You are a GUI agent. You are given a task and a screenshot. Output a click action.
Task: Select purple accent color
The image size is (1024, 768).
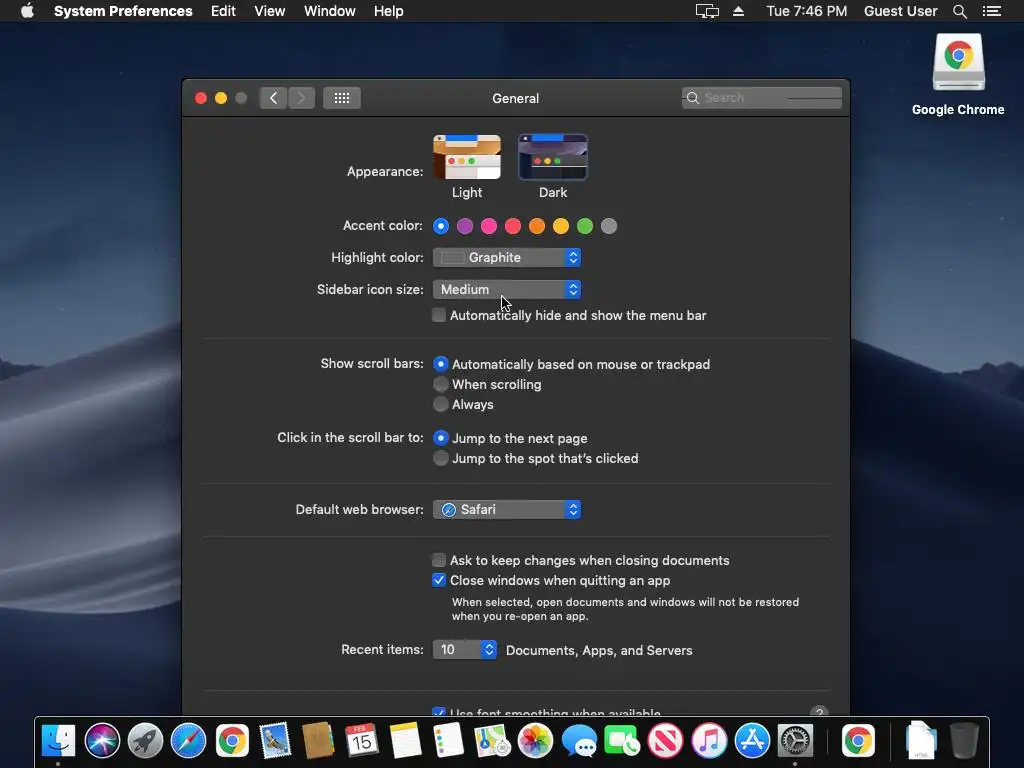[x=465, y=226]
